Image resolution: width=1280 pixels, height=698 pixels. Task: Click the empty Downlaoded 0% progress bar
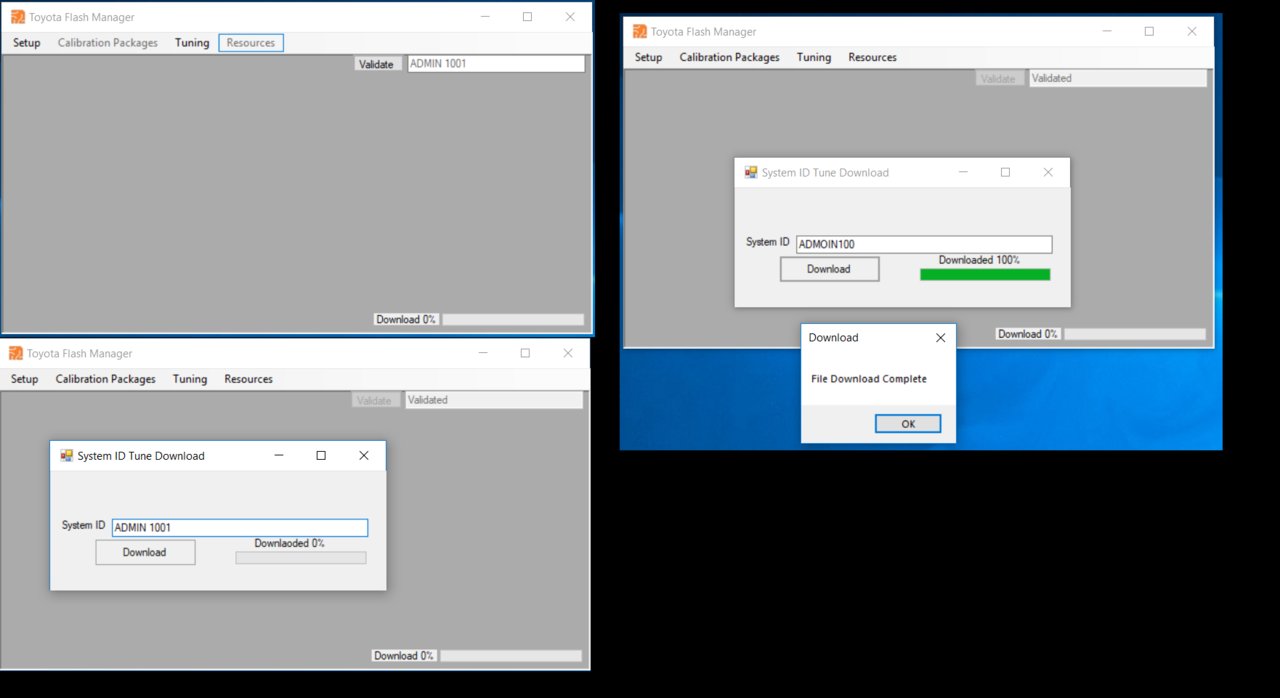tap(301, 558)
